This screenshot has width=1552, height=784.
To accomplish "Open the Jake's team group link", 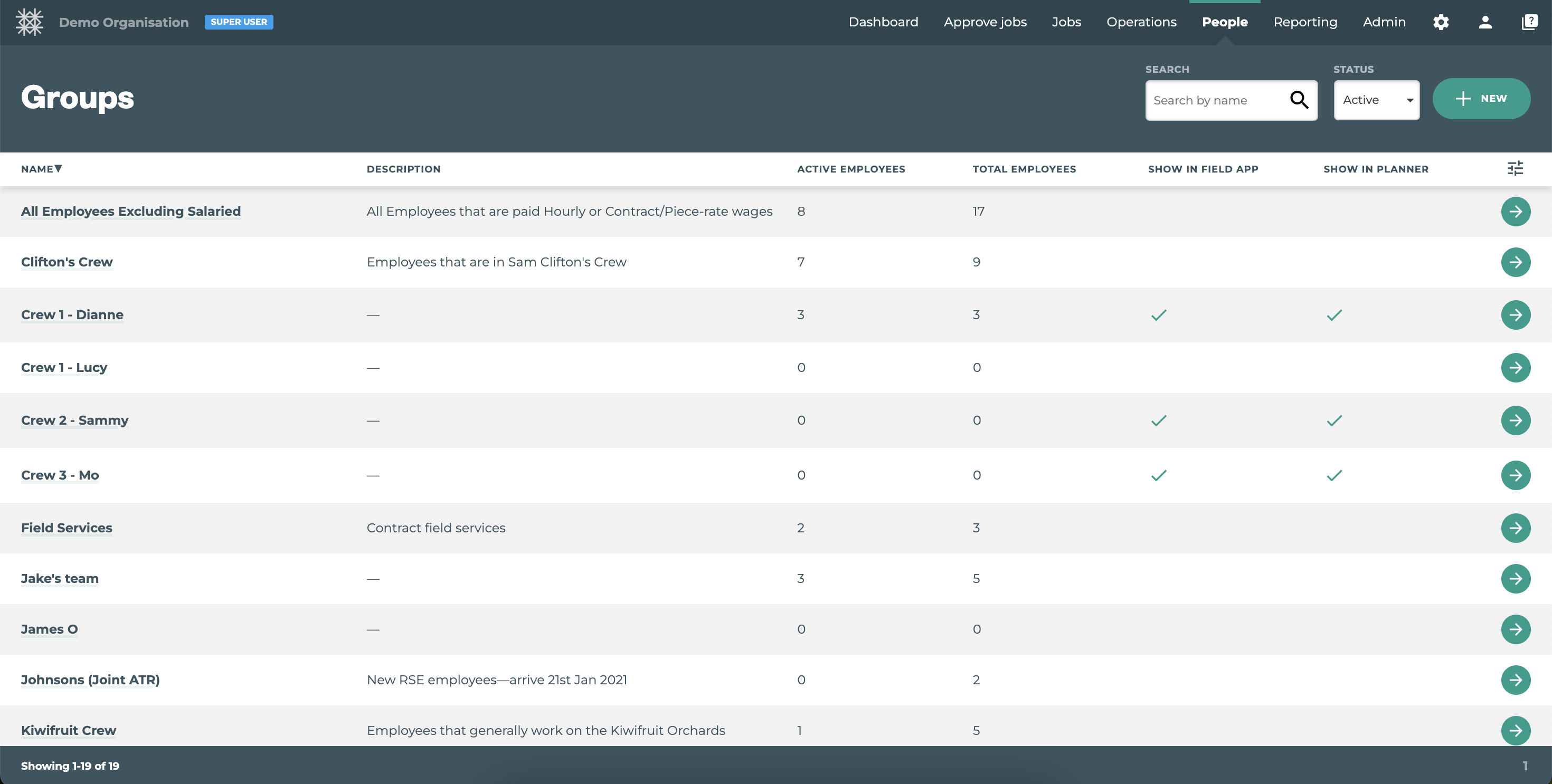I will 60,579.
